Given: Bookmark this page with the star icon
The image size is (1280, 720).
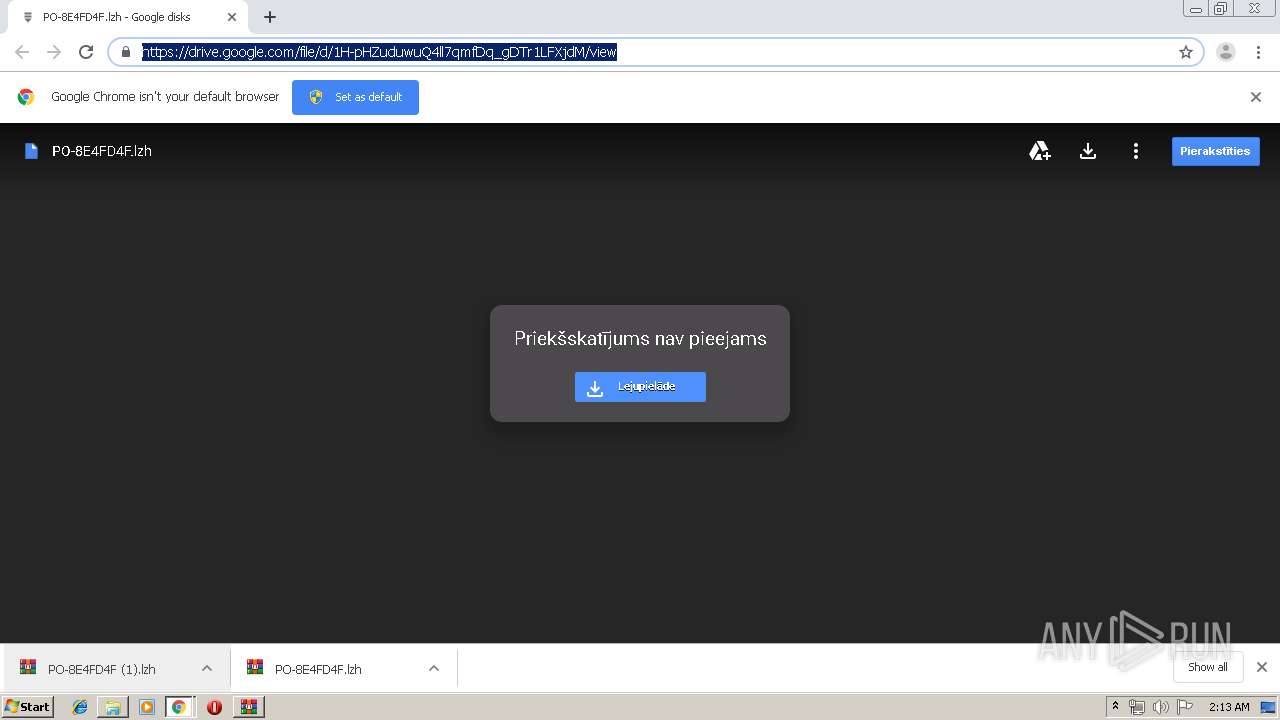Looking at the screenshot, I should point(1186,52).
